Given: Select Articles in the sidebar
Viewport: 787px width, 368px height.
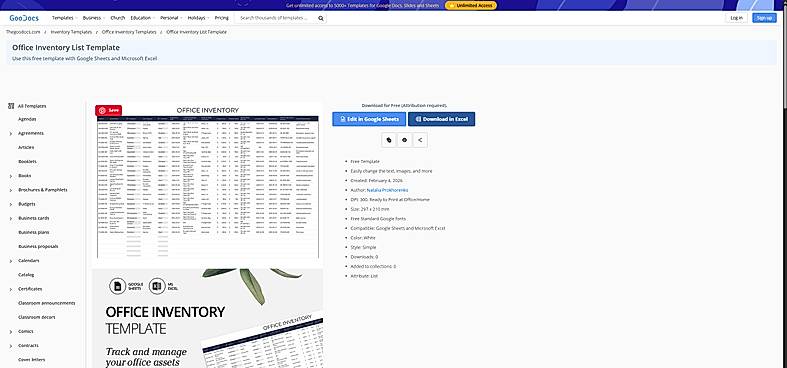Looking at the screenshot, I should coord(26,148).
